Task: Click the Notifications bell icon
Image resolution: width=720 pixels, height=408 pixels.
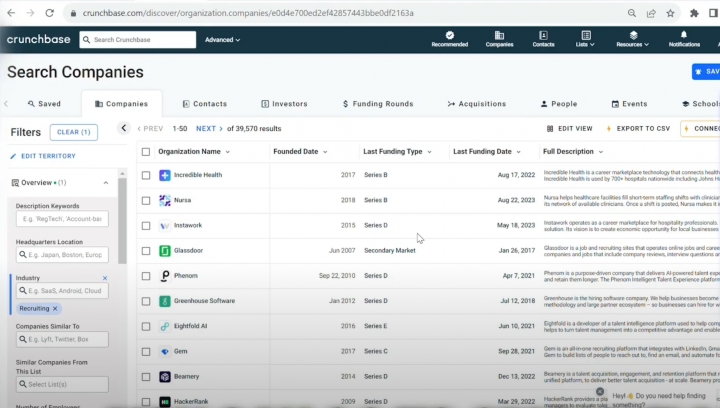Action: (x=684, y=36)
